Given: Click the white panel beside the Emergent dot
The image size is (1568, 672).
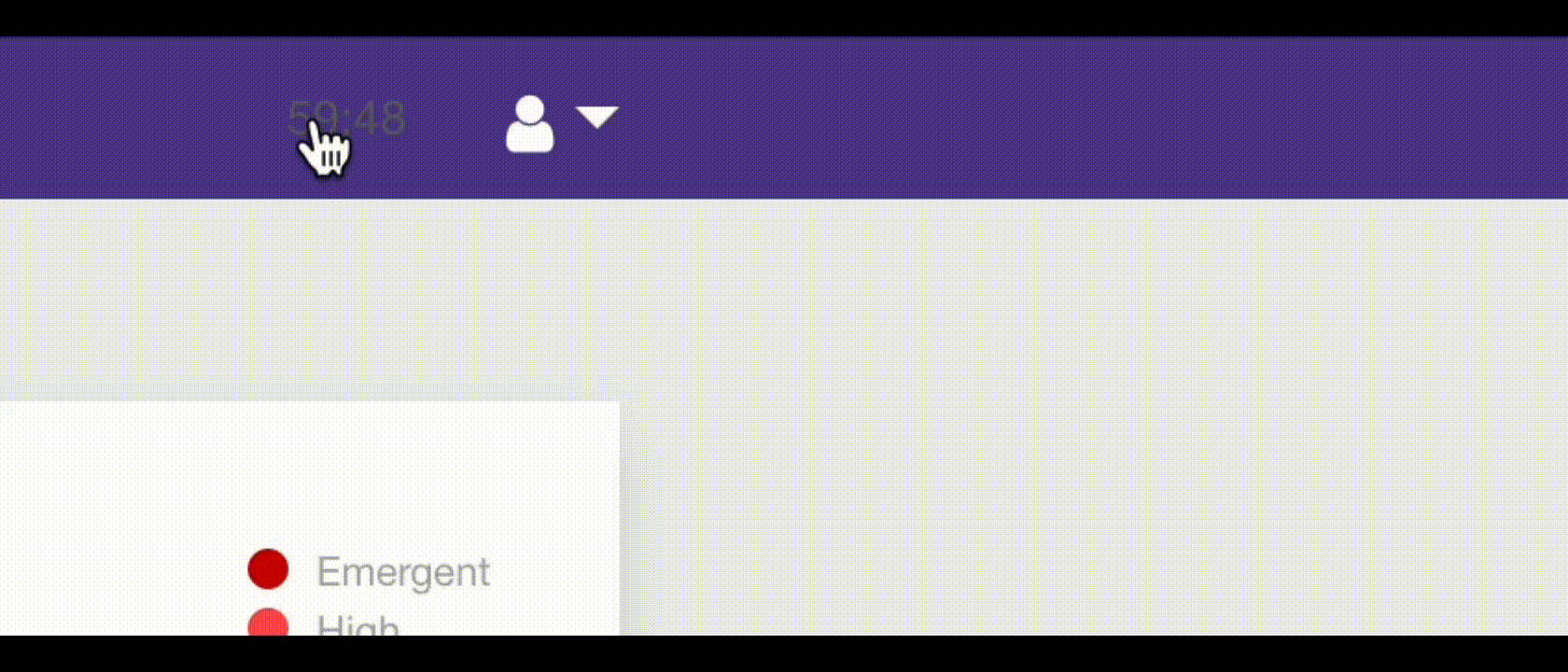Looking at the screenshot, I should (x=121, y=569).
